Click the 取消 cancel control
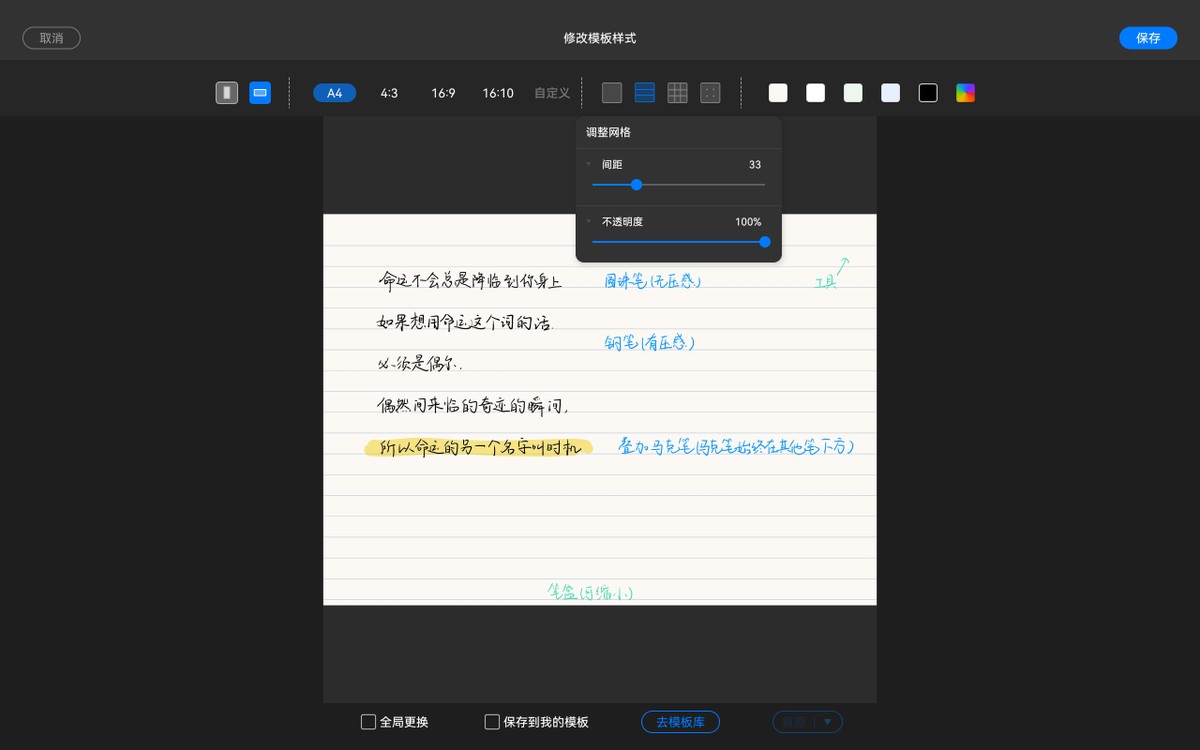 pos(51,37)
